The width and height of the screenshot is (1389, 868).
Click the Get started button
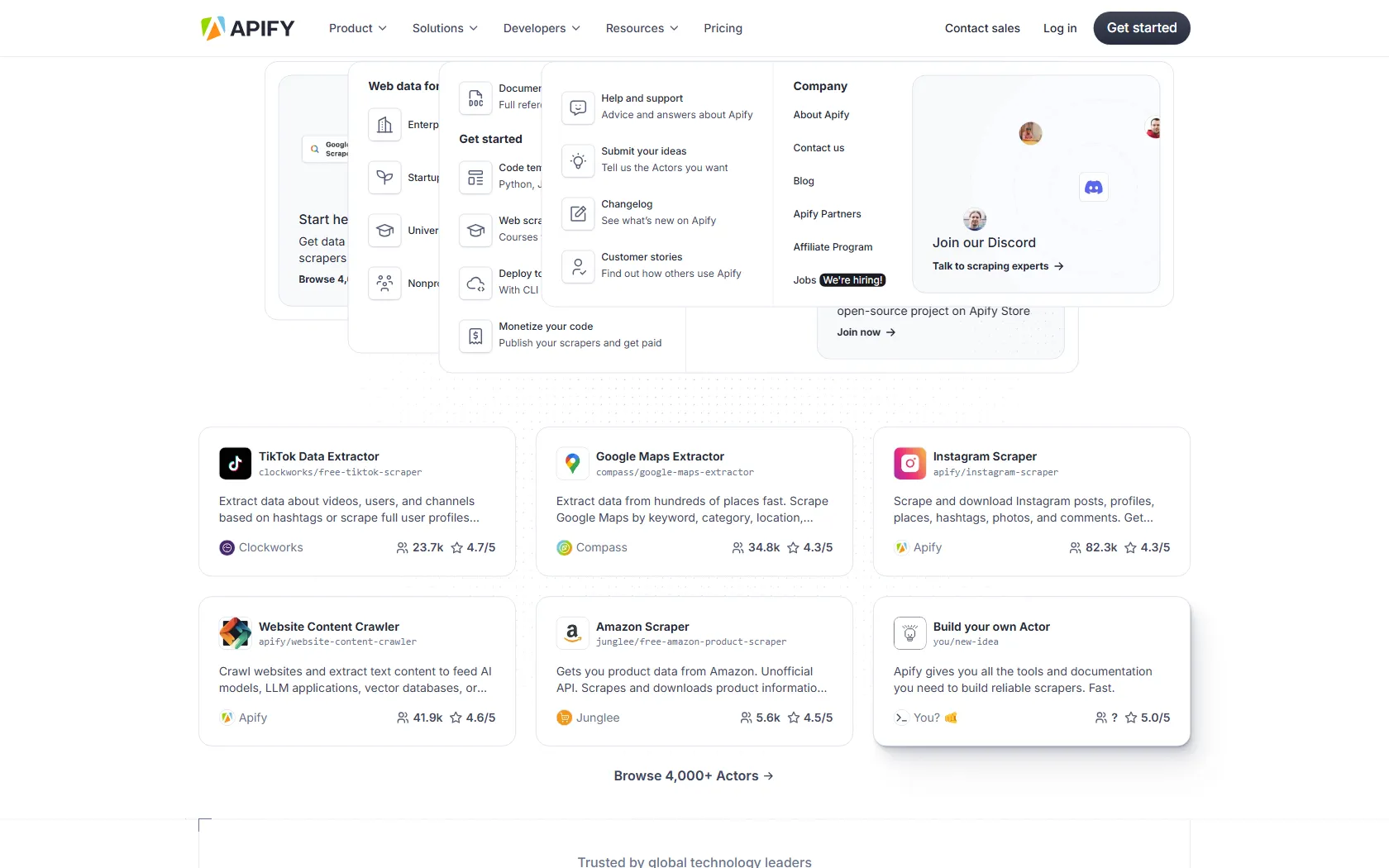[1142, 28]
